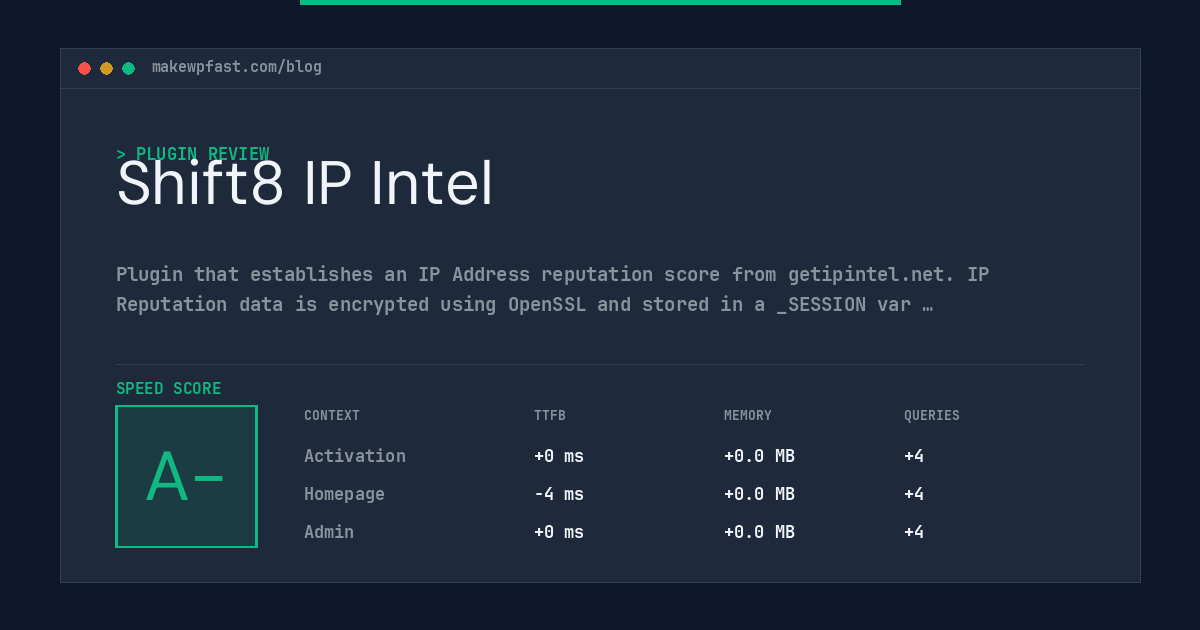Select the Activation row label
This screenshot has height=630, width=1200.
[355, 456]
